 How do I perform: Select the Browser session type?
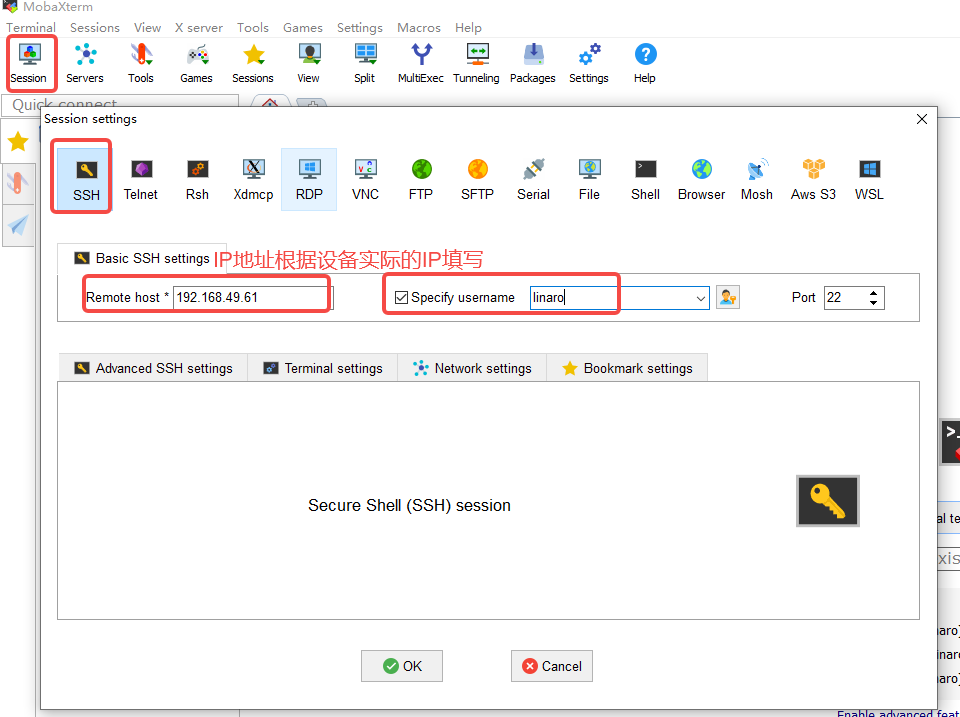pyautogui.click(x=702, y=179)
